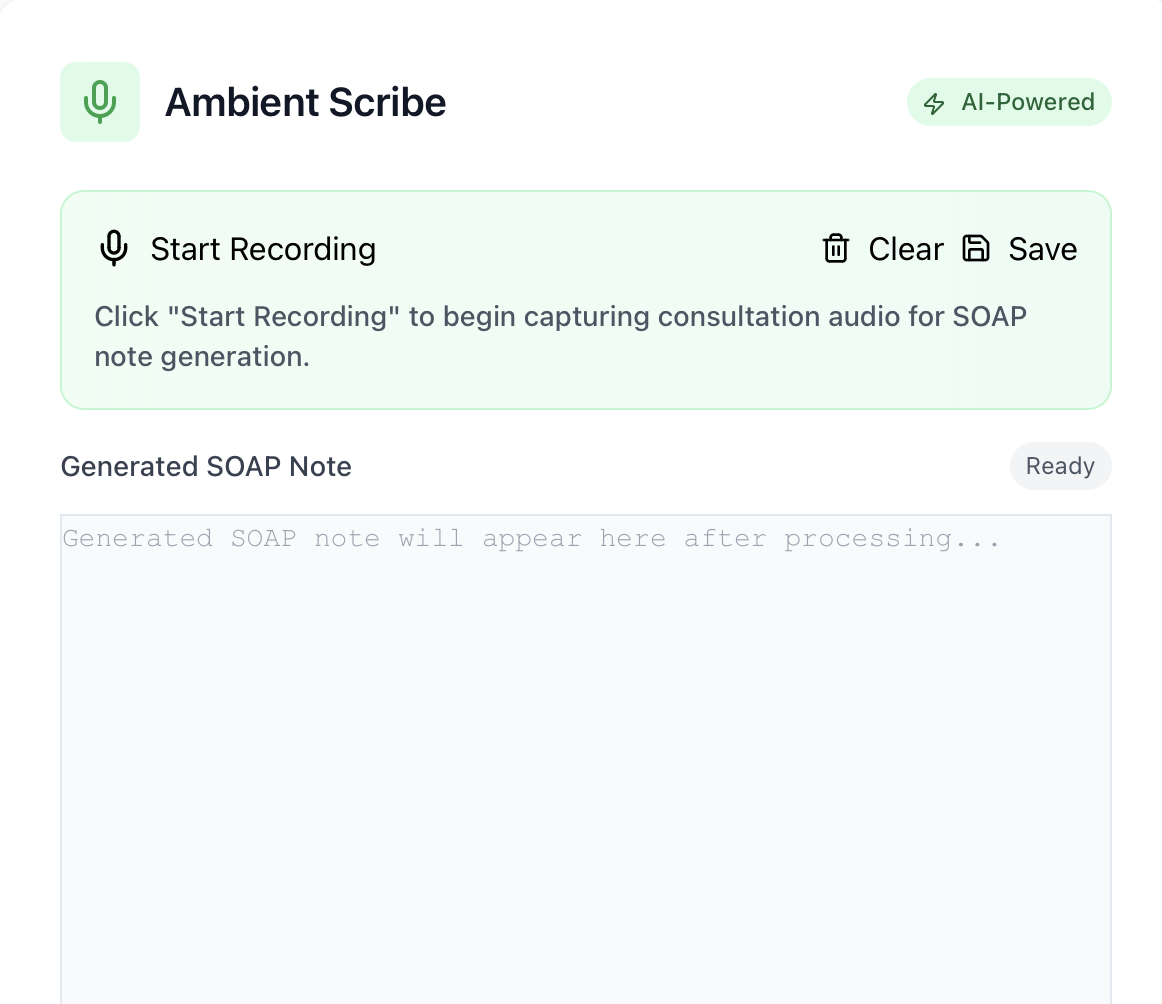The width and height of the screenshot is (1162, 1004).
Task: Select the Ambient Scribe header title
Action: pyautogui.click(x=305, y=101)
